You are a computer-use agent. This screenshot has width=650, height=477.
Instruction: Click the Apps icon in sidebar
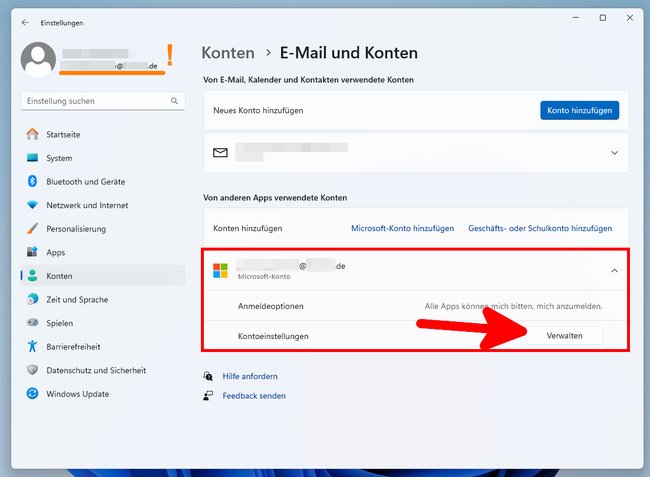[x=32, y=252]
